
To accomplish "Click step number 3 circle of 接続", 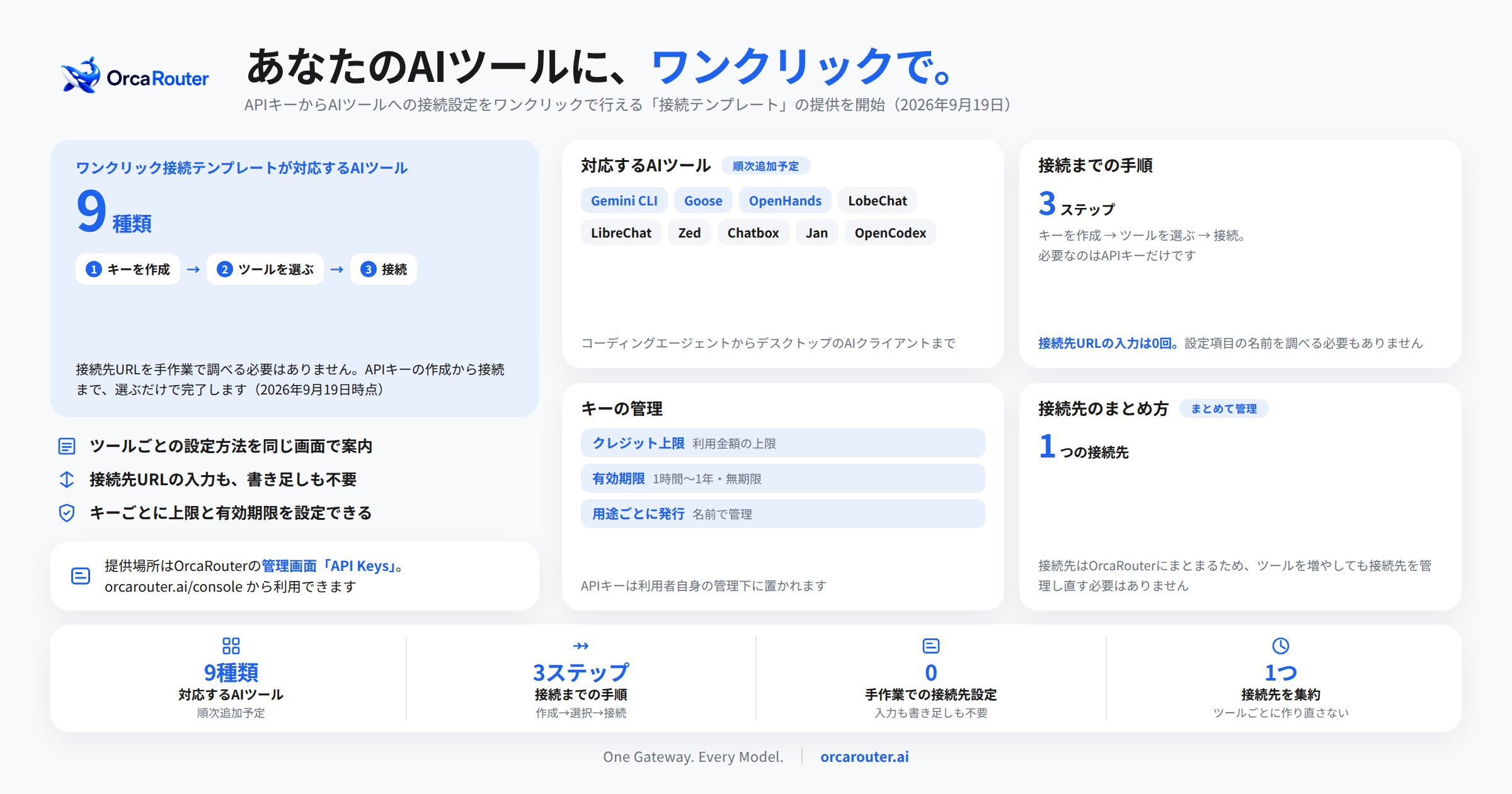I will (369, 270).
